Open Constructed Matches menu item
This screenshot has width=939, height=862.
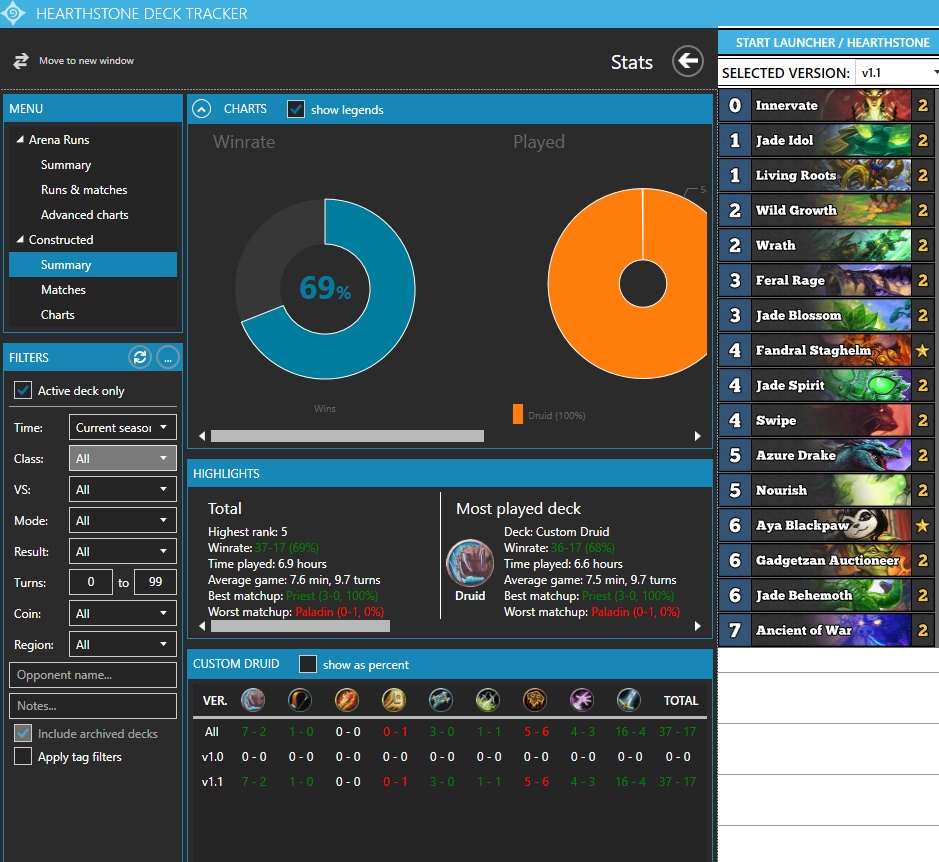[63, 290]
